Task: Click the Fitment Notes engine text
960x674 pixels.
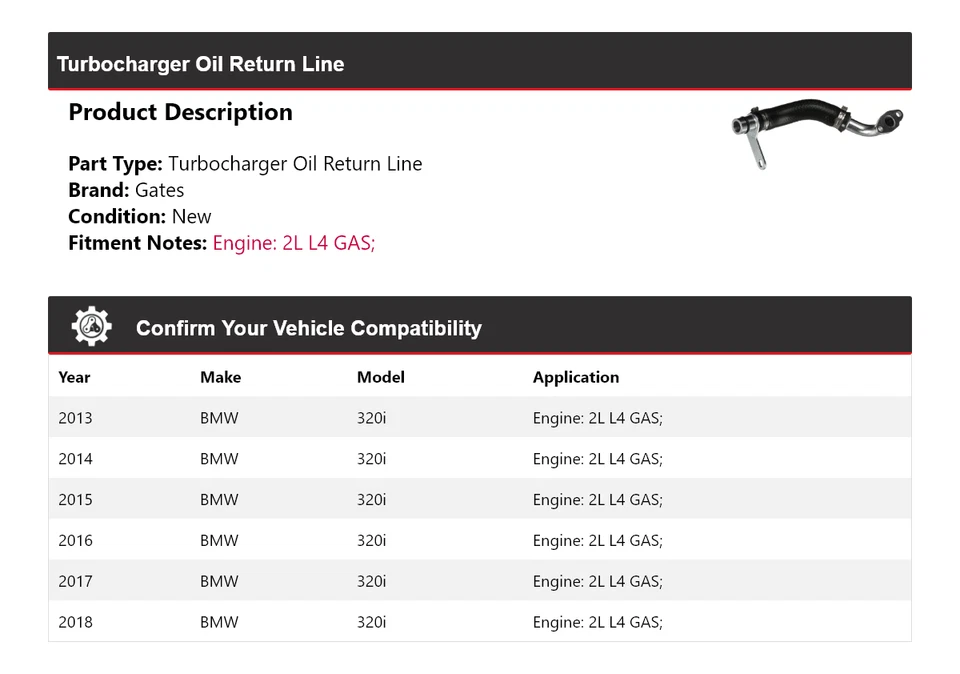Action: pos(293,242)
